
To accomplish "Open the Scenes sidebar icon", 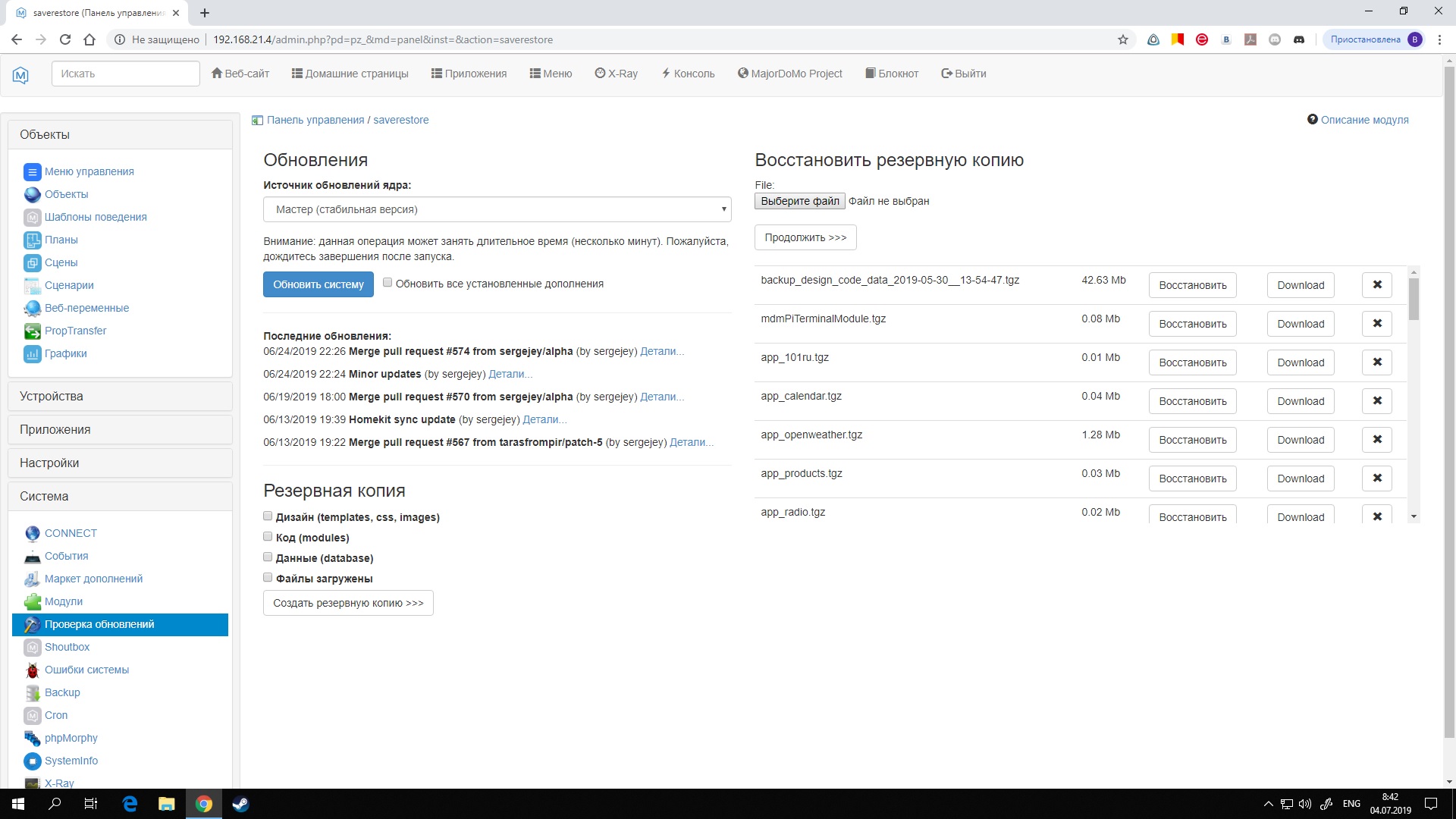I will pyautogui.click(x=32, y=263).
